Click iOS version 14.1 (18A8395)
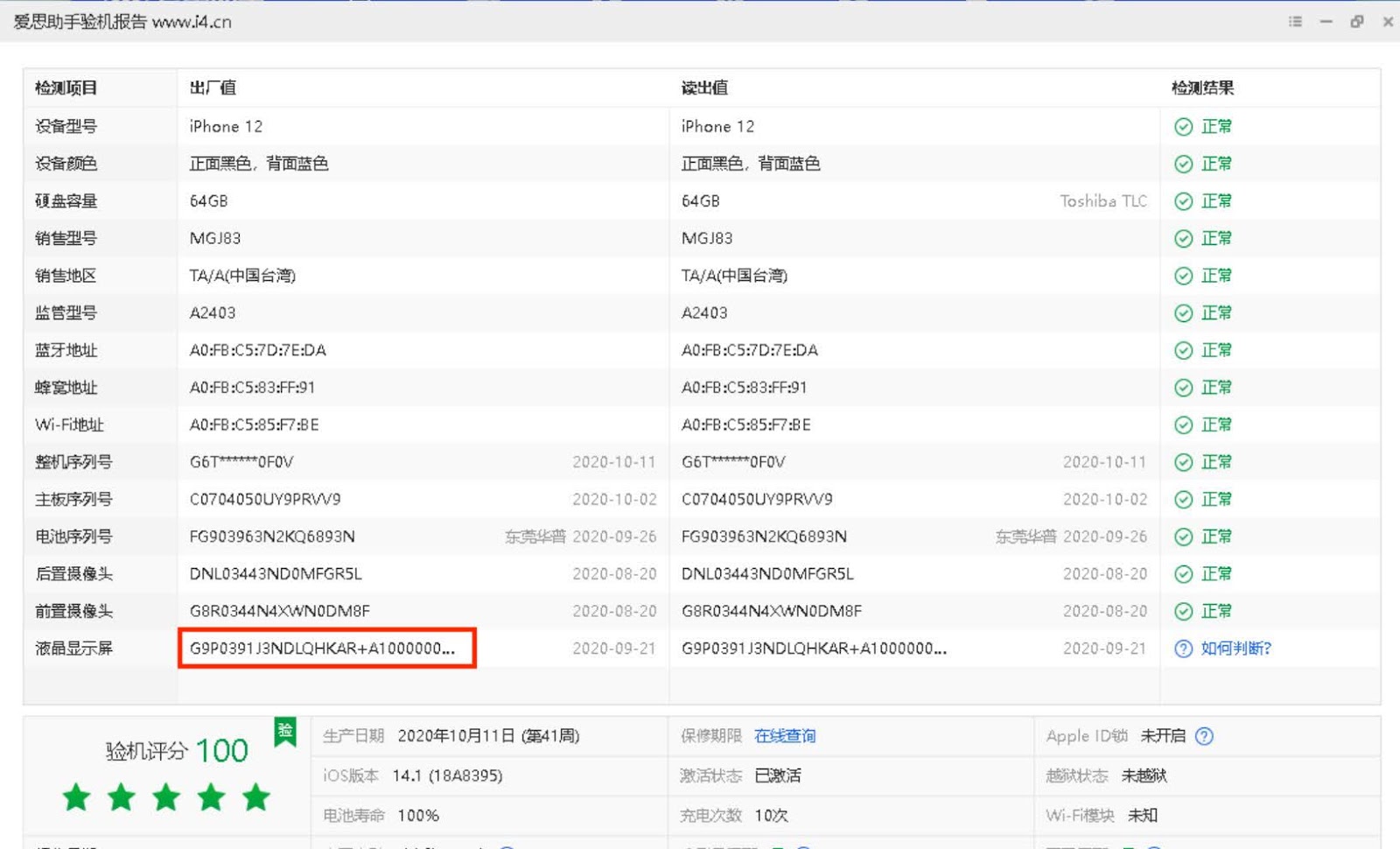The height and width of the screenshot is (849, 1400). (x=447, y=775)
